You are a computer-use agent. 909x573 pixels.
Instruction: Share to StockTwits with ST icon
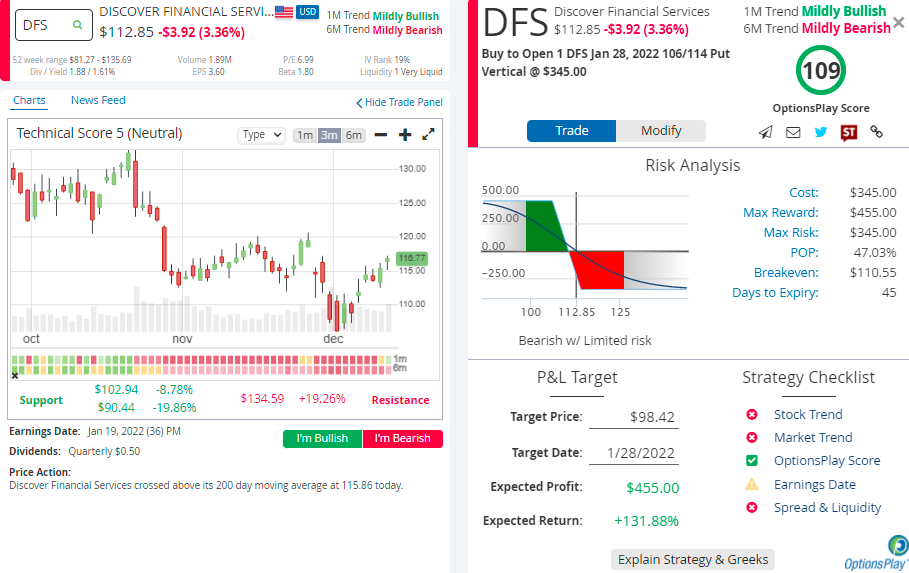point(849,133)
